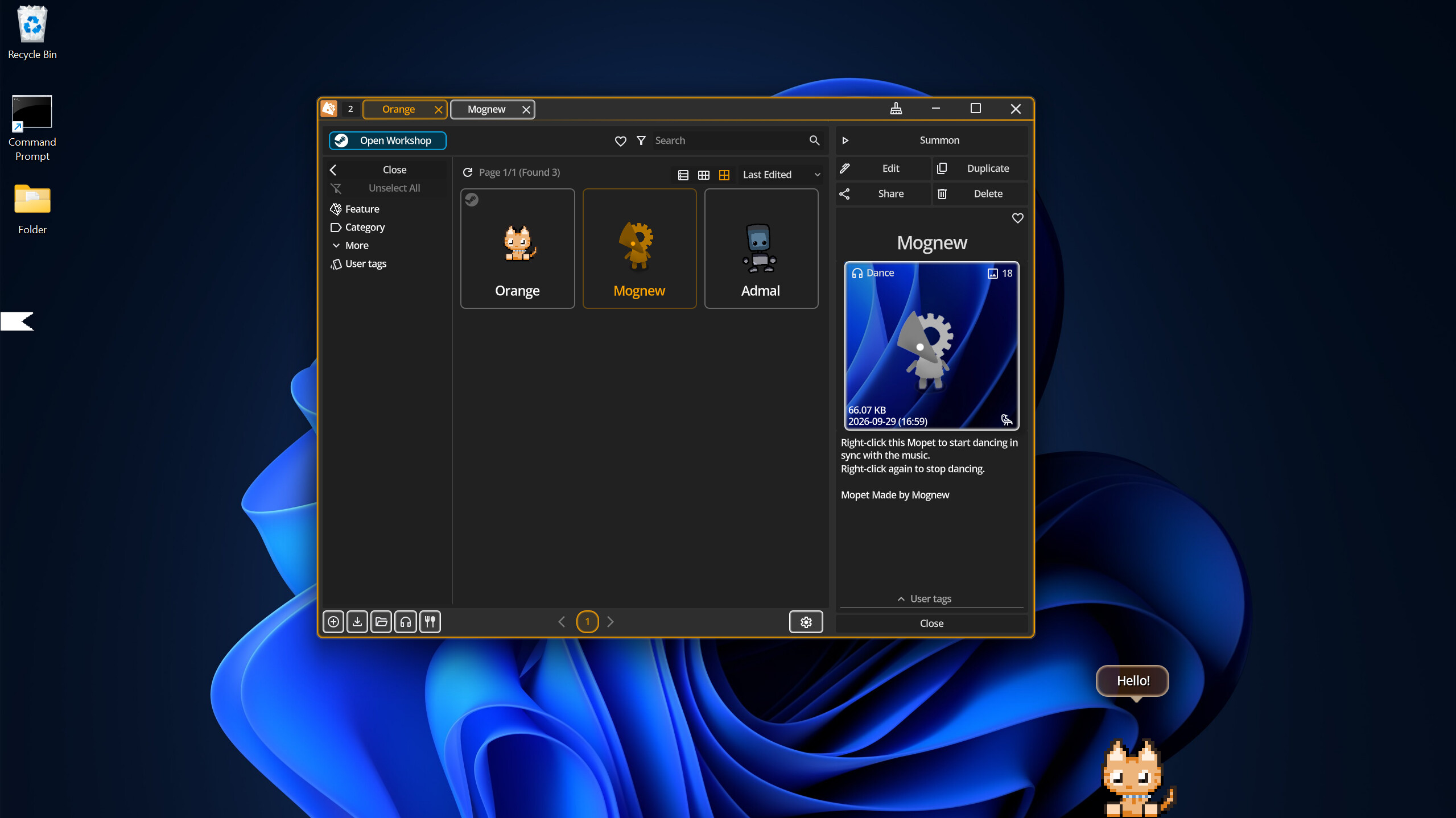Image resolution: width=1456 pixels, height=818 pixels.
Task: Open the filter funnel beside Search
Action: 641,141
